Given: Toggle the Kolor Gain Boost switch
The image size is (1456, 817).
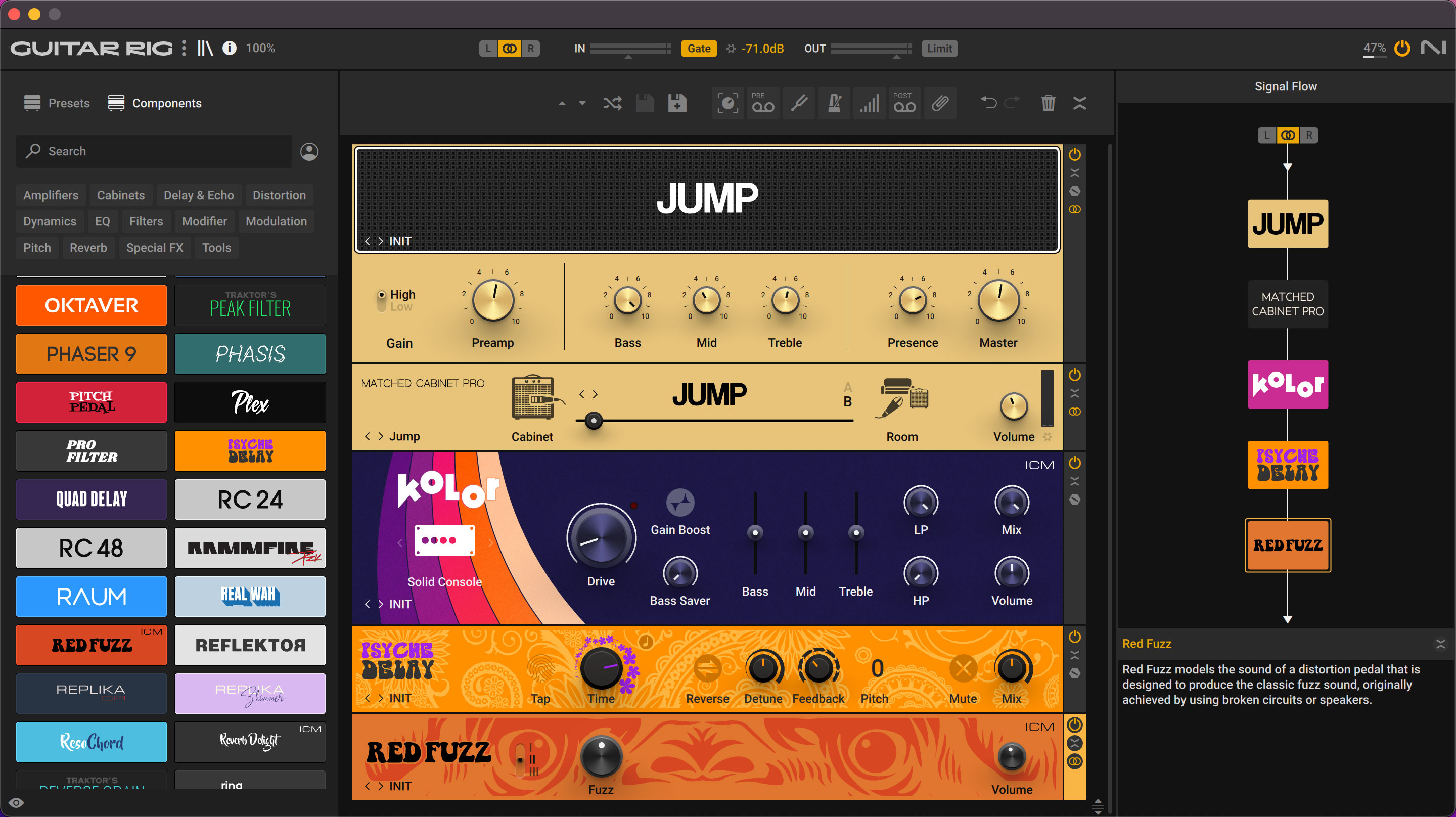Looking at the screenshot, I should click(680, 503).
